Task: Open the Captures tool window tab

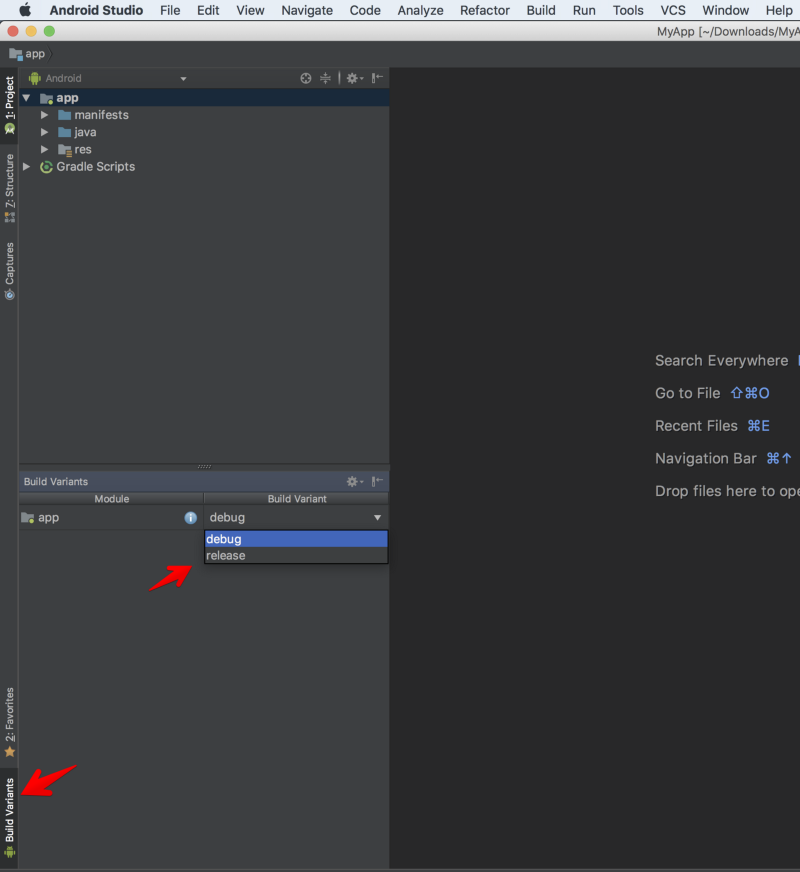Action: [x=9, y=271]
